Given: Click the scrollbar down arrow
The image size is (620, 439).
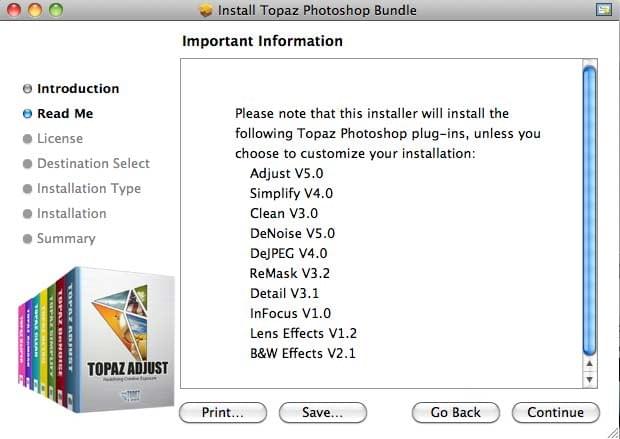Looking at the screenshot, I should tap(589, 379).
